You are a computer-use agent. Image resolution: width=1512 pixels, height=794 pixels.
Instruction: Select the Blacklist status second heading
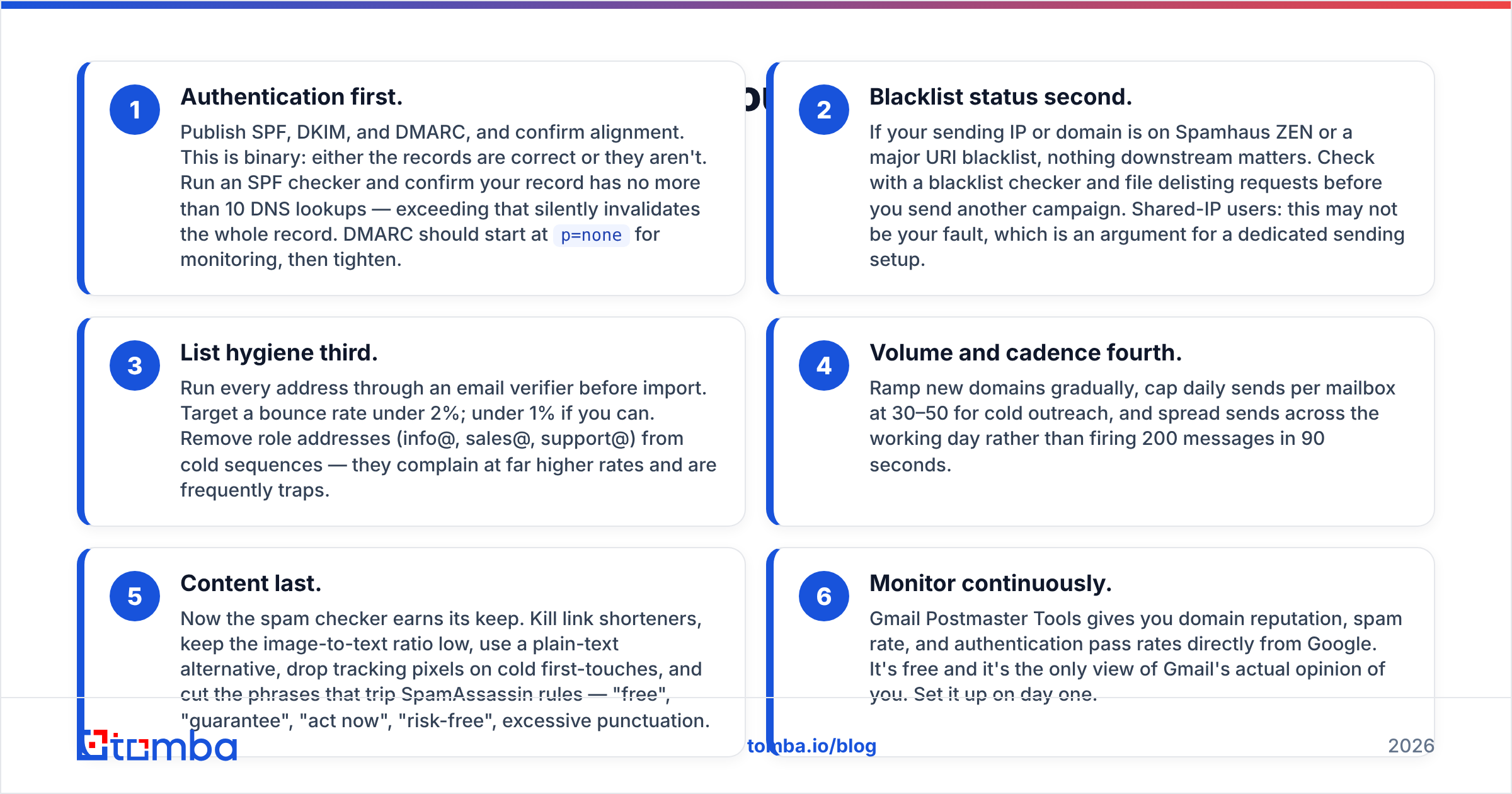click(x=1001, y=97)
